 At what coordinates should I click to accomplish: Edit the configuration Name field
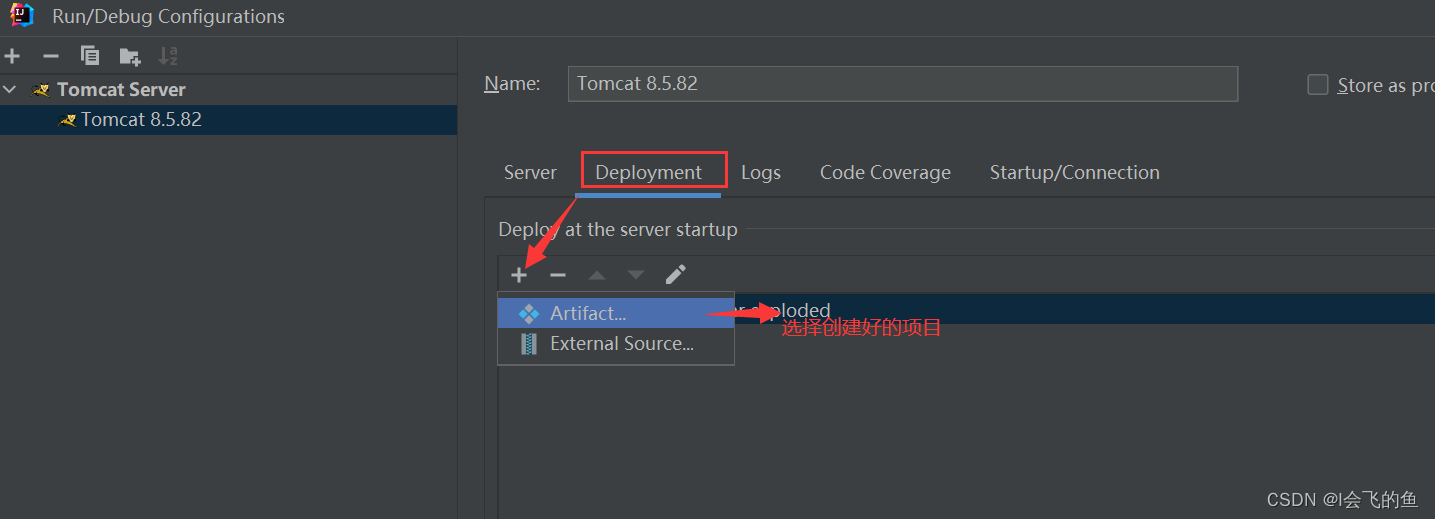tap(903, 84)
